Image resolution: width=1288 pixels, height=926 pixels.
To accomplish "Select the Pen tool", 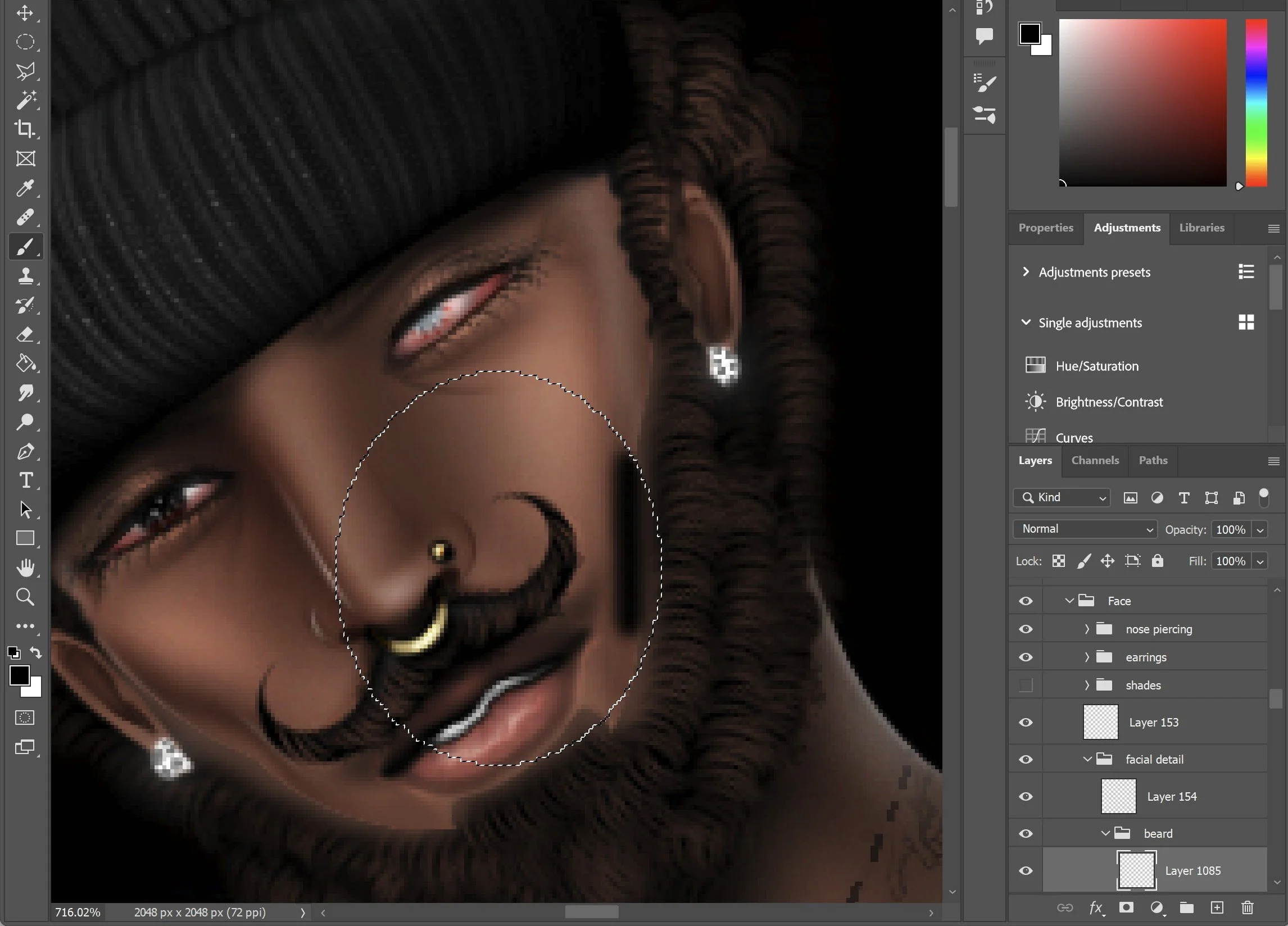I will [25, 452].
